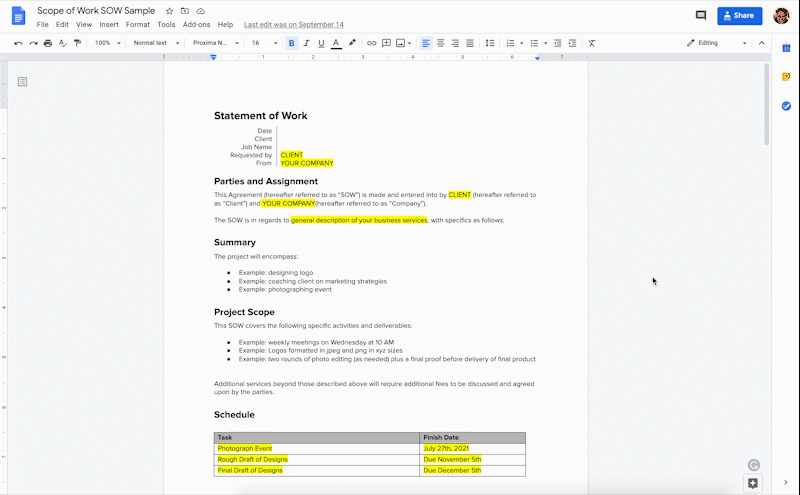Decrease indent
Screen dimensions: 800x495
click(558, 43)
